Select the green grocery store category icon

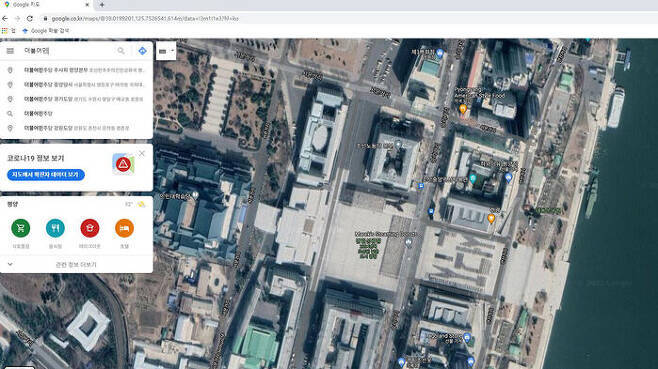click(x=21, y=228)
